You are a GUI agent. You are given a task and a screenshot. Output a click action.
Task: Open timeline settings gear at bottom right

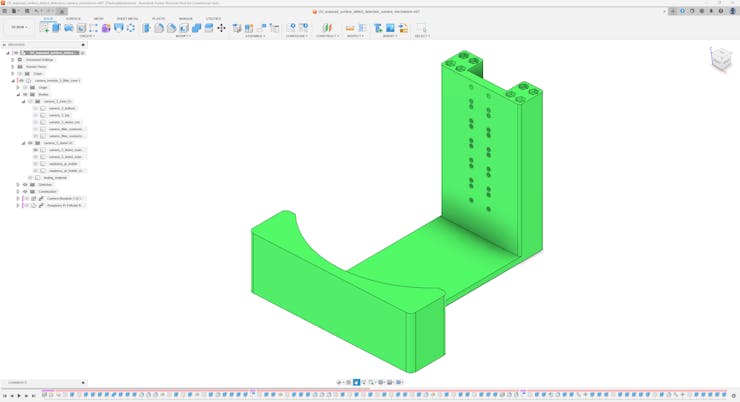tap(733, 396)
